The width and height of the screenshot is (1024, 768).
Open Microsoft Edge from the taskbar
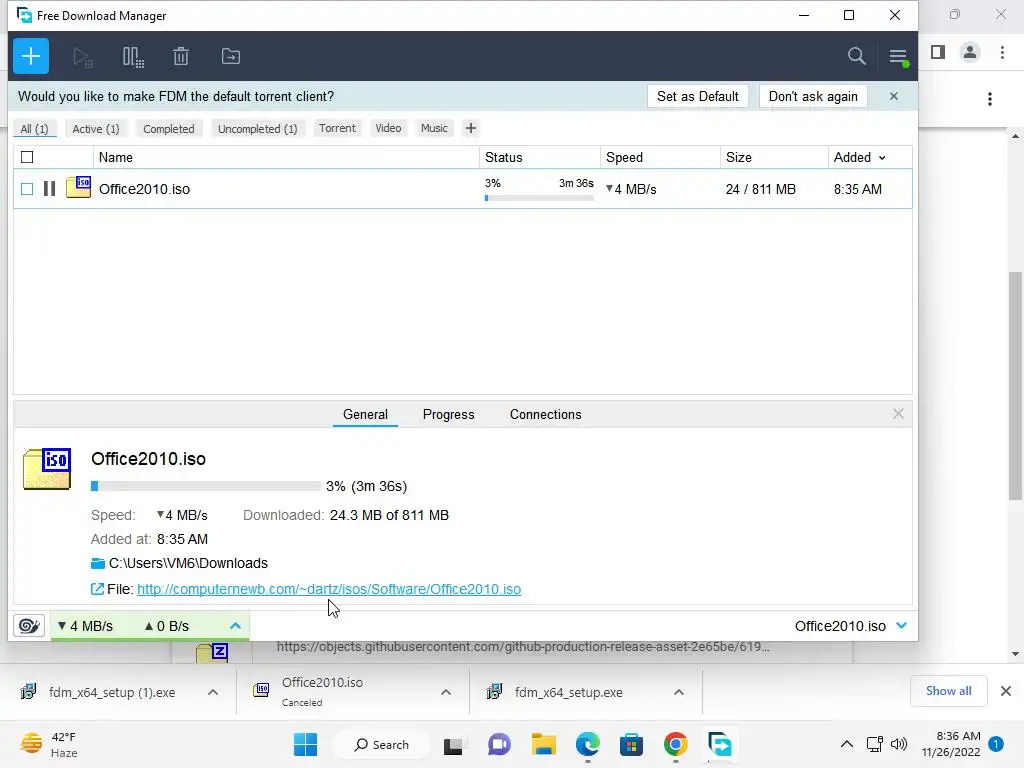tap(588, 744)
